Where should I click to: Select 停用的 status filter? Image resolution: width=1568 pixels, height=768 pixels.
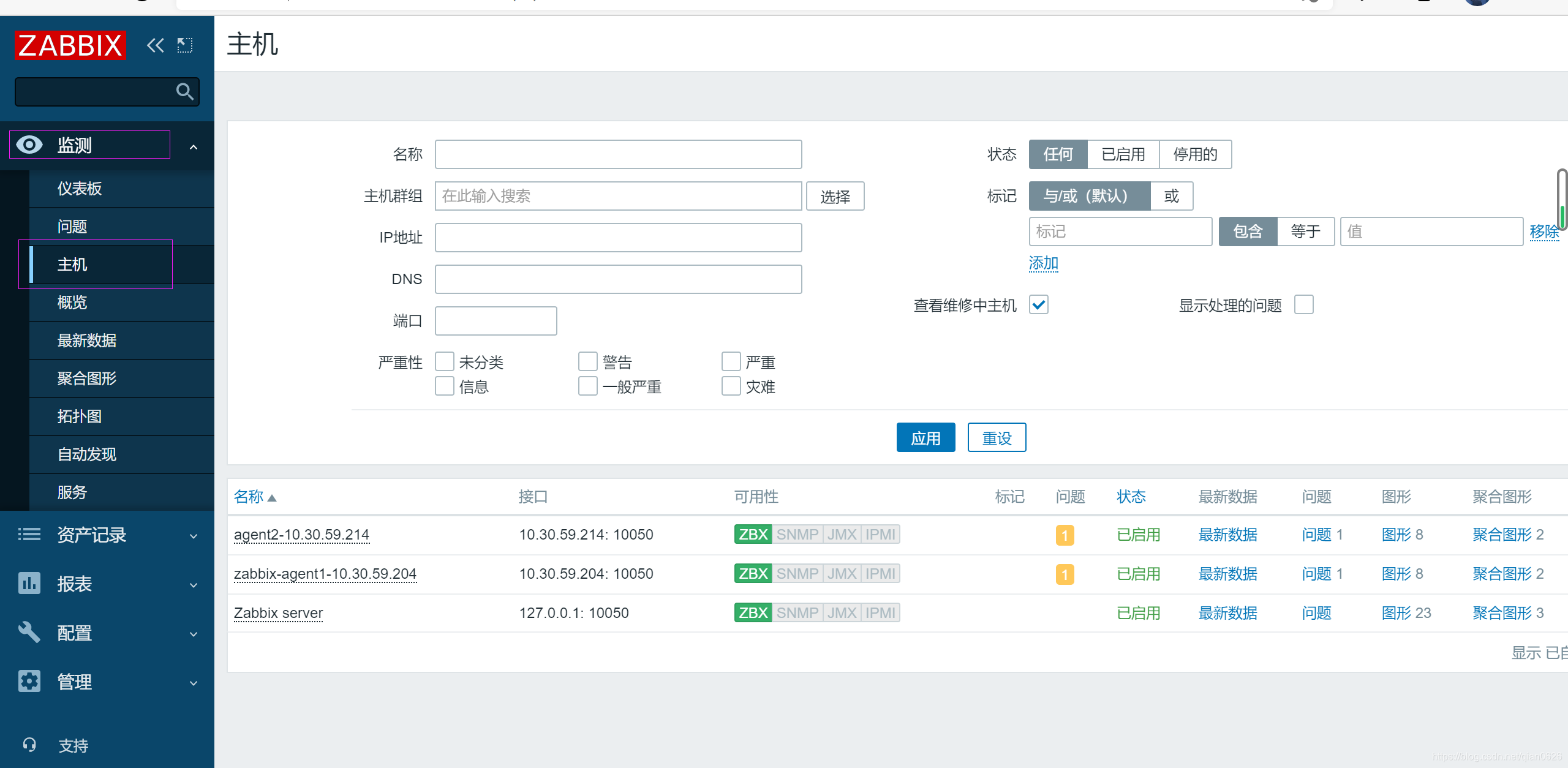1196,154
